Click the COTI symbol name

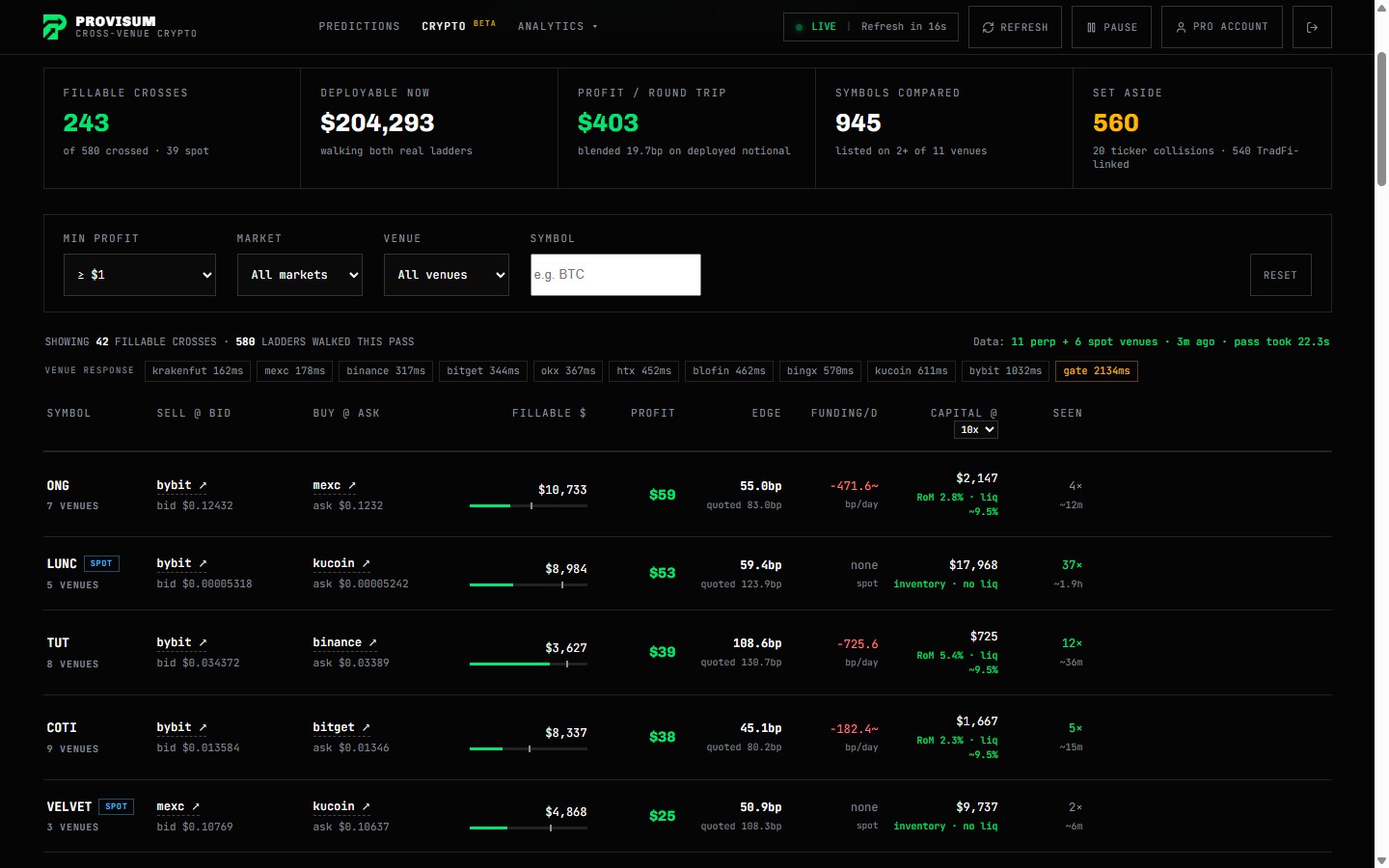62,727
